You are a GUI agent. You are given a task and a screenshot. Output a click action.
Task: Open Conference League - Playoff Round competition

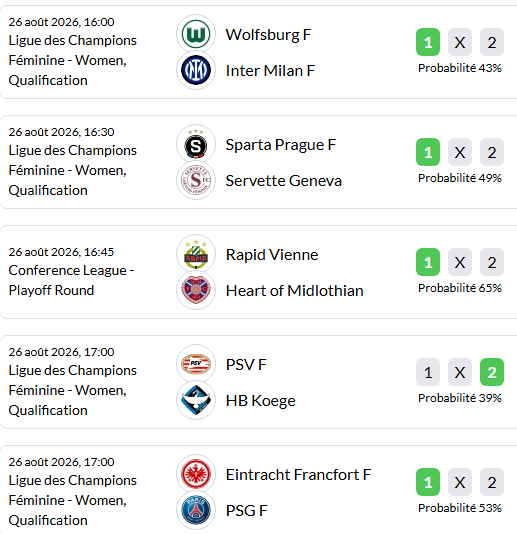pyautogui.click(x=71, y=280)
